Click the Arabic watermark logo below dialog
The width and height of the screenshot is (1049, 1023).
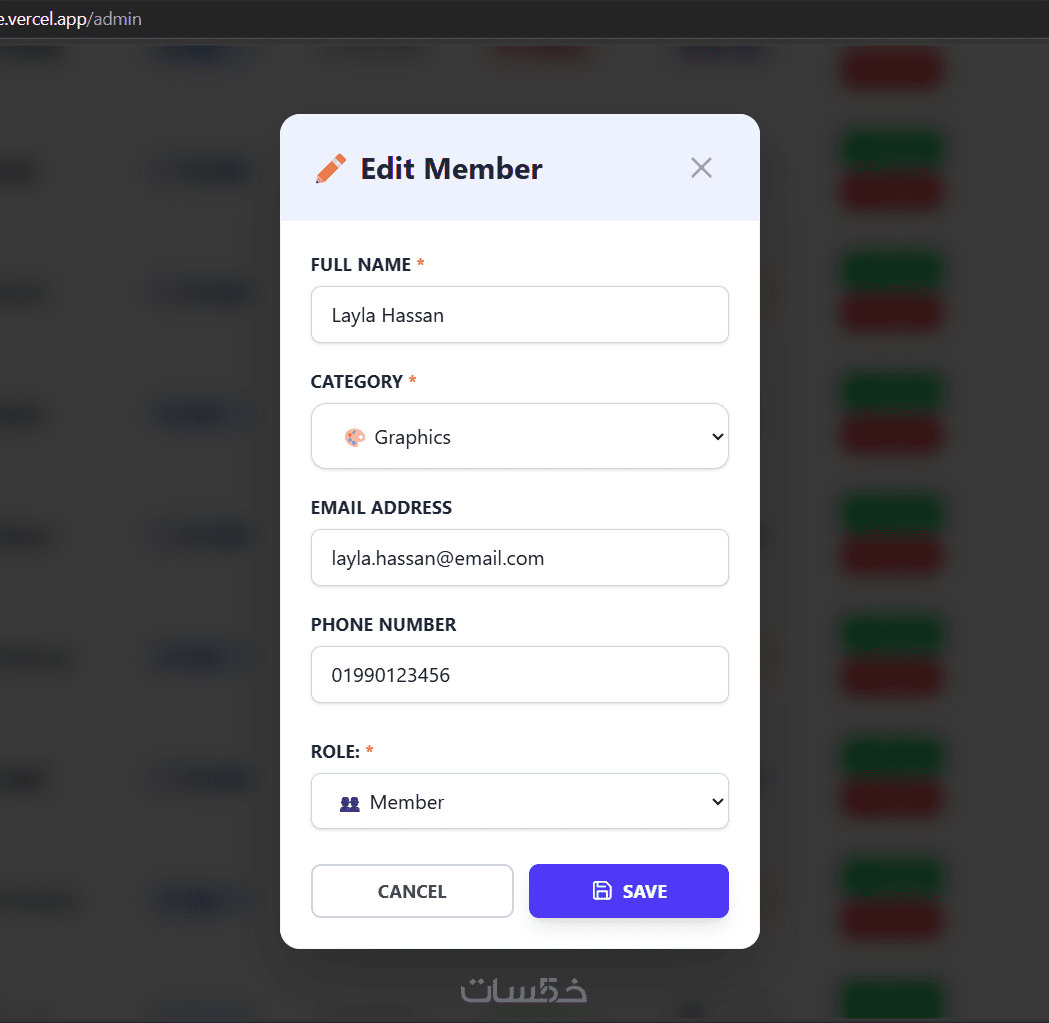[523, 990]
